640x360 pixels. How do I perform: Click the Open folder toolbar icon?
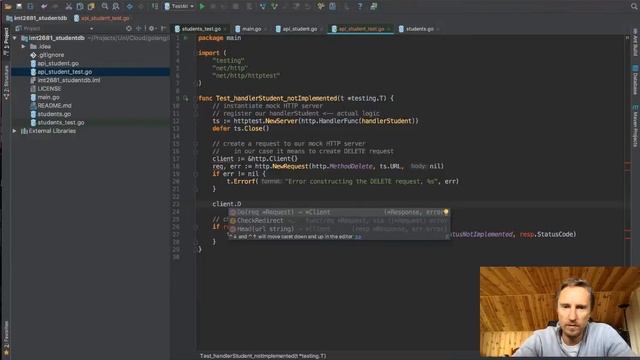[x=8, y=7]
